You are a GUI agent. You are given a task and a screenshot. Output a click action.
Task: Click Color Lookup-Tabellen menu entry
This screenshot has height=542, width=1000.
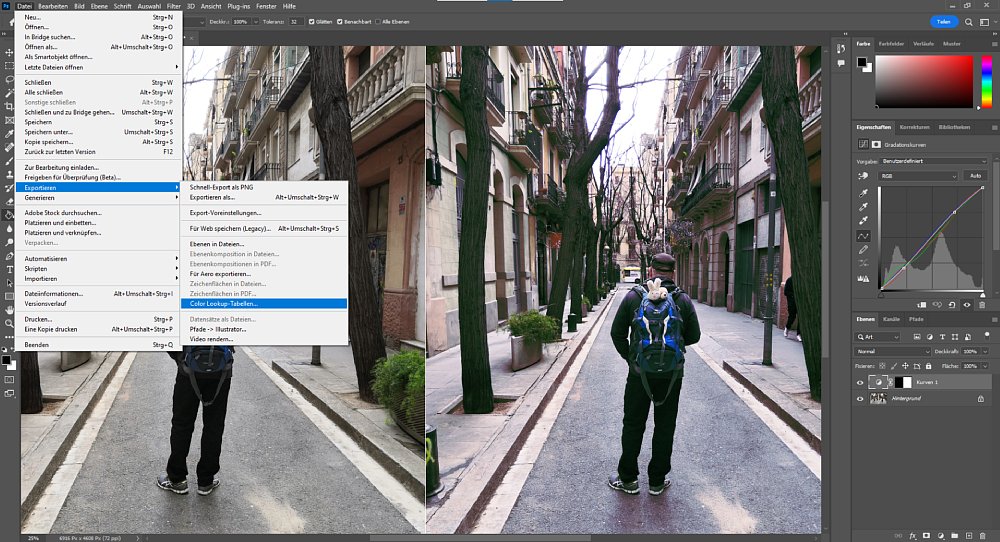tap(223, 303)
